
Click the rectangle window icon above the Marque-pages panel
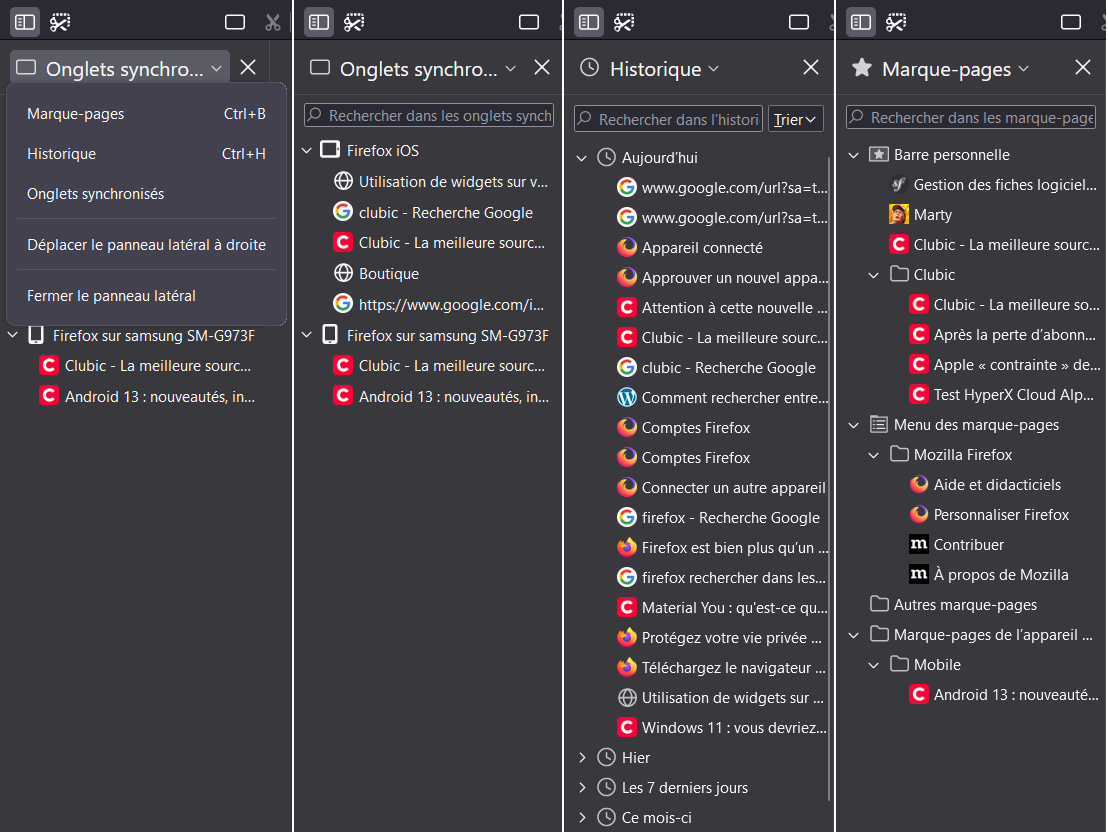pos(1071,22)
